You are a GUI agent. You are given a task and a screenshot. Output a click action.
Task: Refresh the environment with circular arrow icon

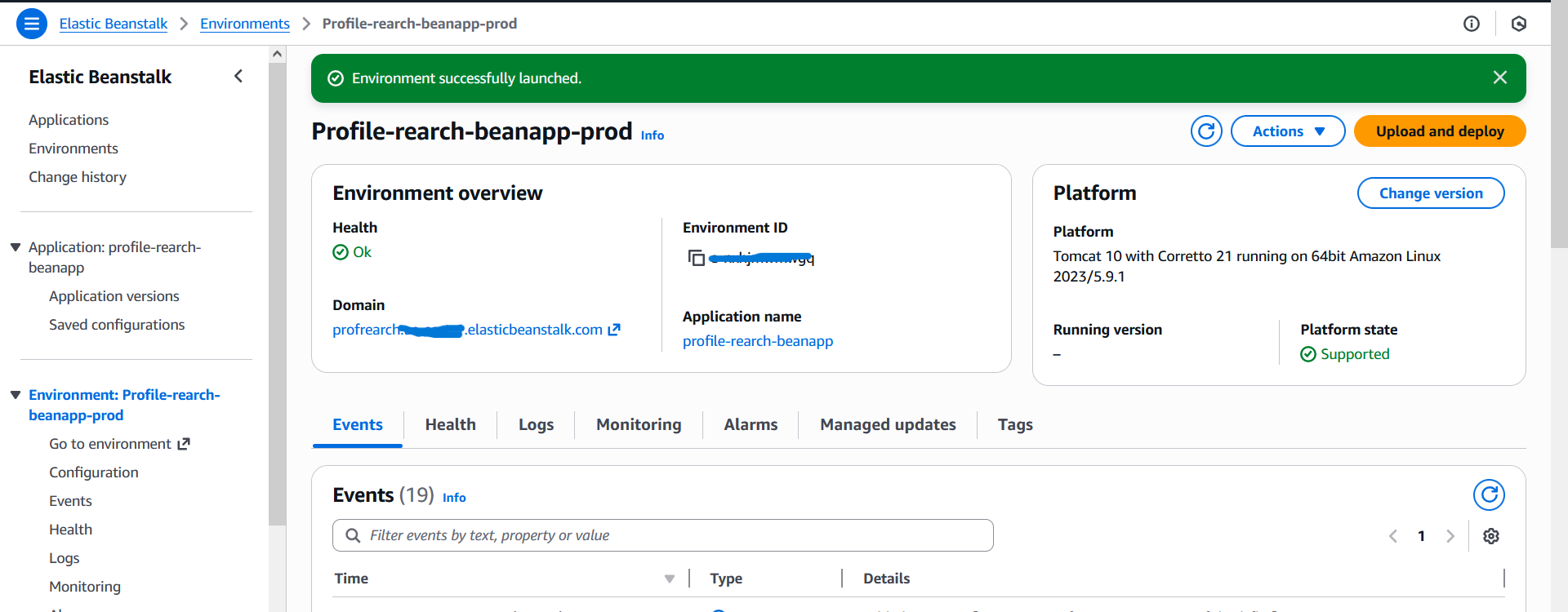click(1206, 131)
